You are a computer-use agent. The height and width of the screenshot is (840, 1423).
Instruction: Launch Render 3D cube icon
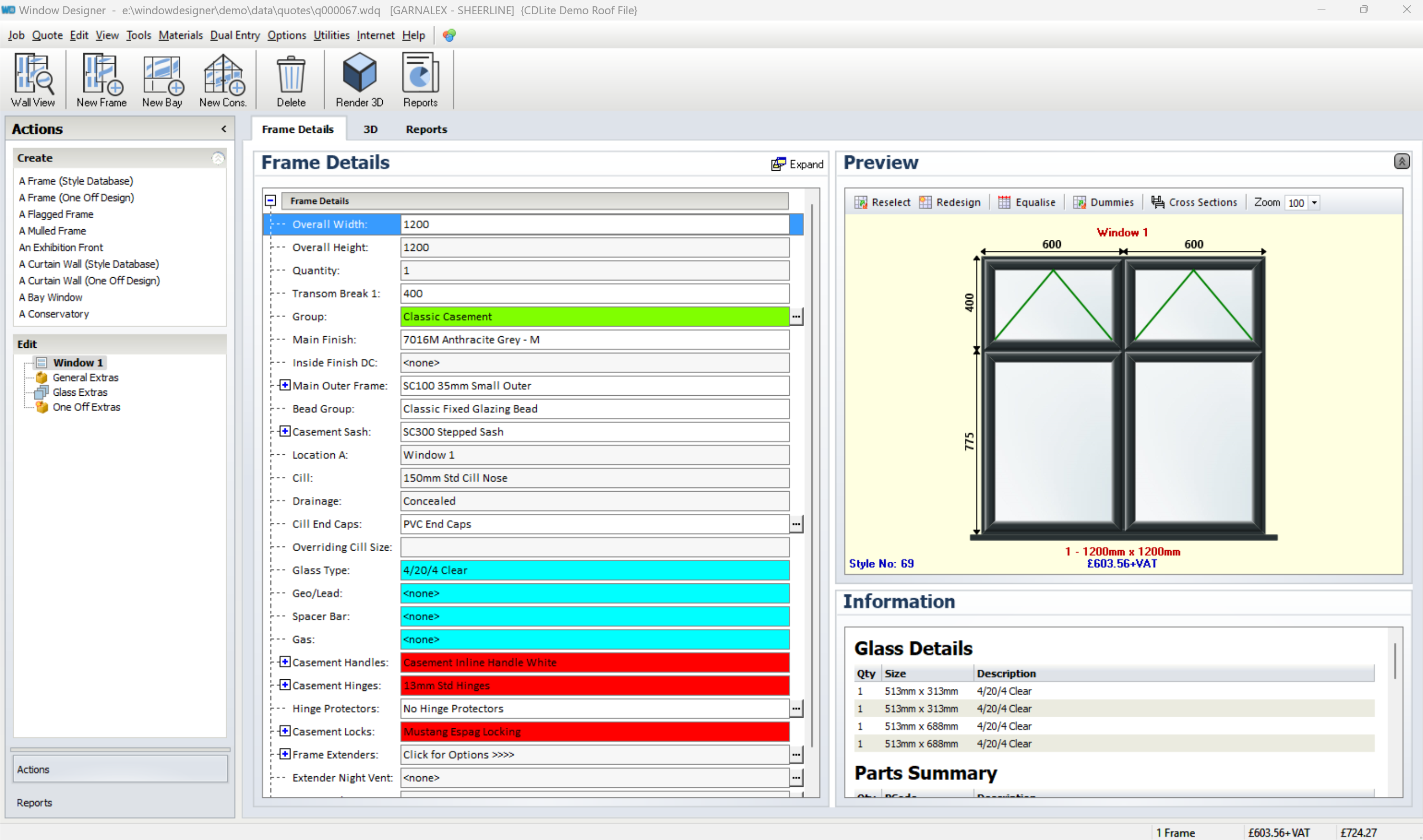[359, 80]
